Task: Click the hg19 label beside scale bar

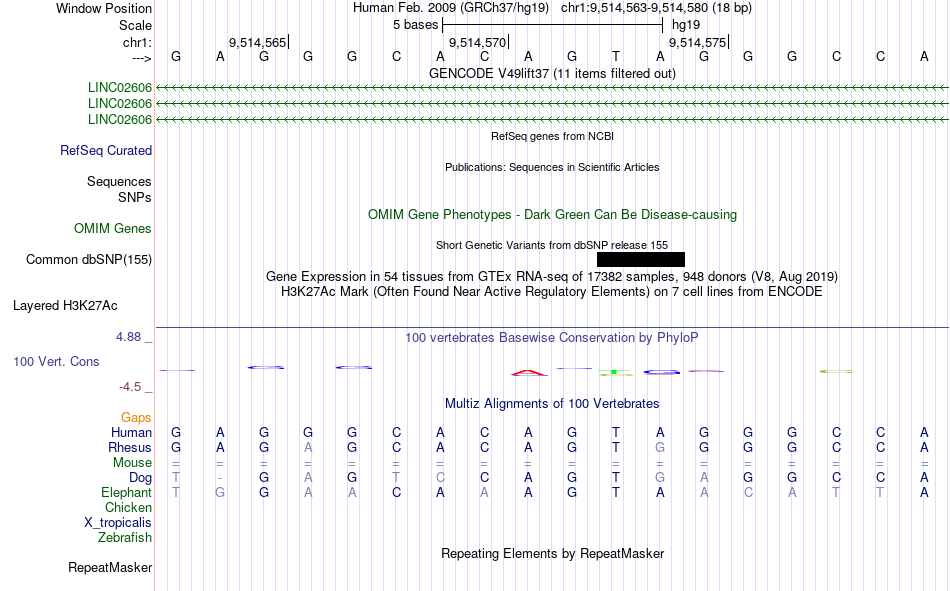Action: coord(686,25)
